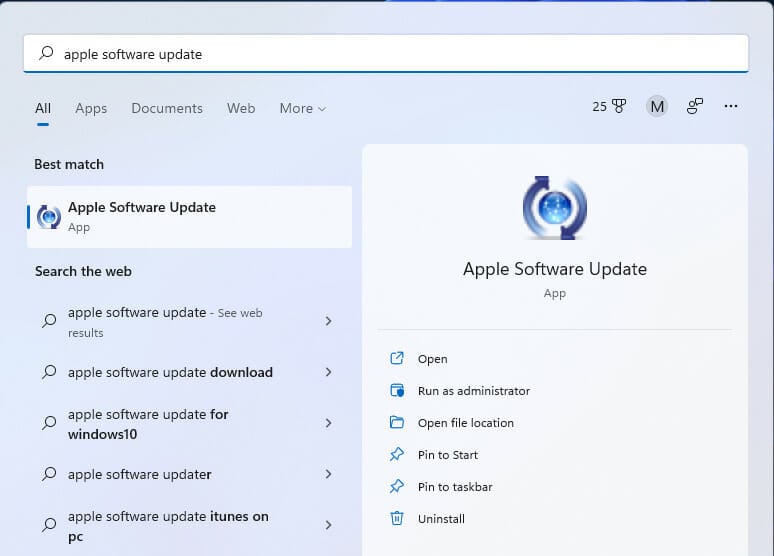Click the pin icon next to Pin to Start

click(397, 454)
